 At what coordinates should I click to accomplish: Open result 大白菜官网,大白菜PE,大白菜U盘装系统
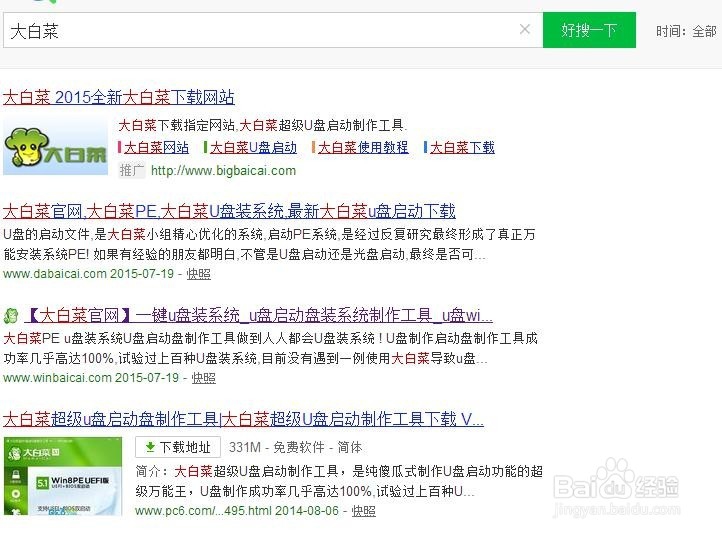229,211
